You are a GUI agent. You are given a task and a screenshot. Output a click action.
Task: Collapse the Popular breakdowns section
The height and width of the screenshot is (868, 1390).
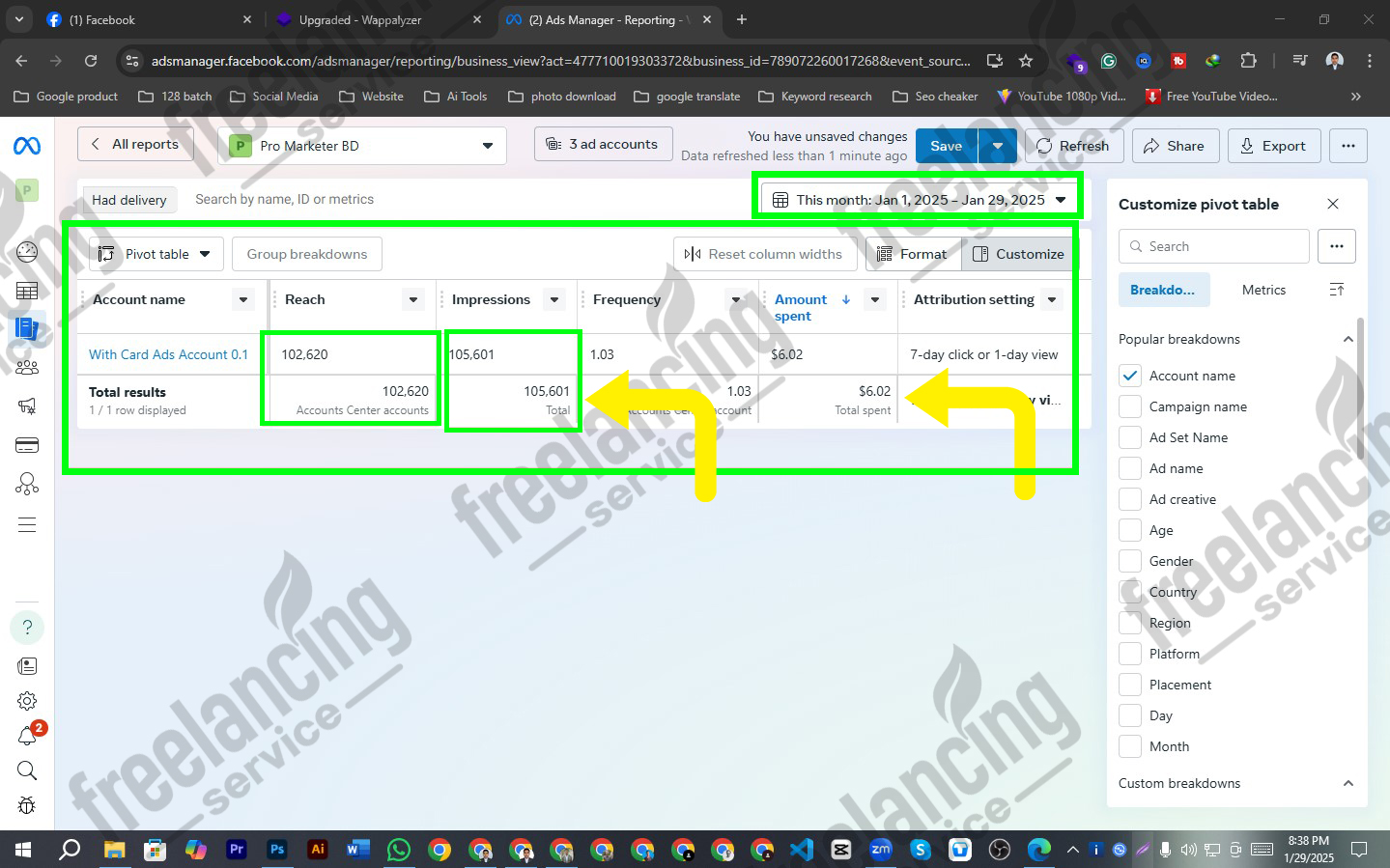[x=1348, y=339]
